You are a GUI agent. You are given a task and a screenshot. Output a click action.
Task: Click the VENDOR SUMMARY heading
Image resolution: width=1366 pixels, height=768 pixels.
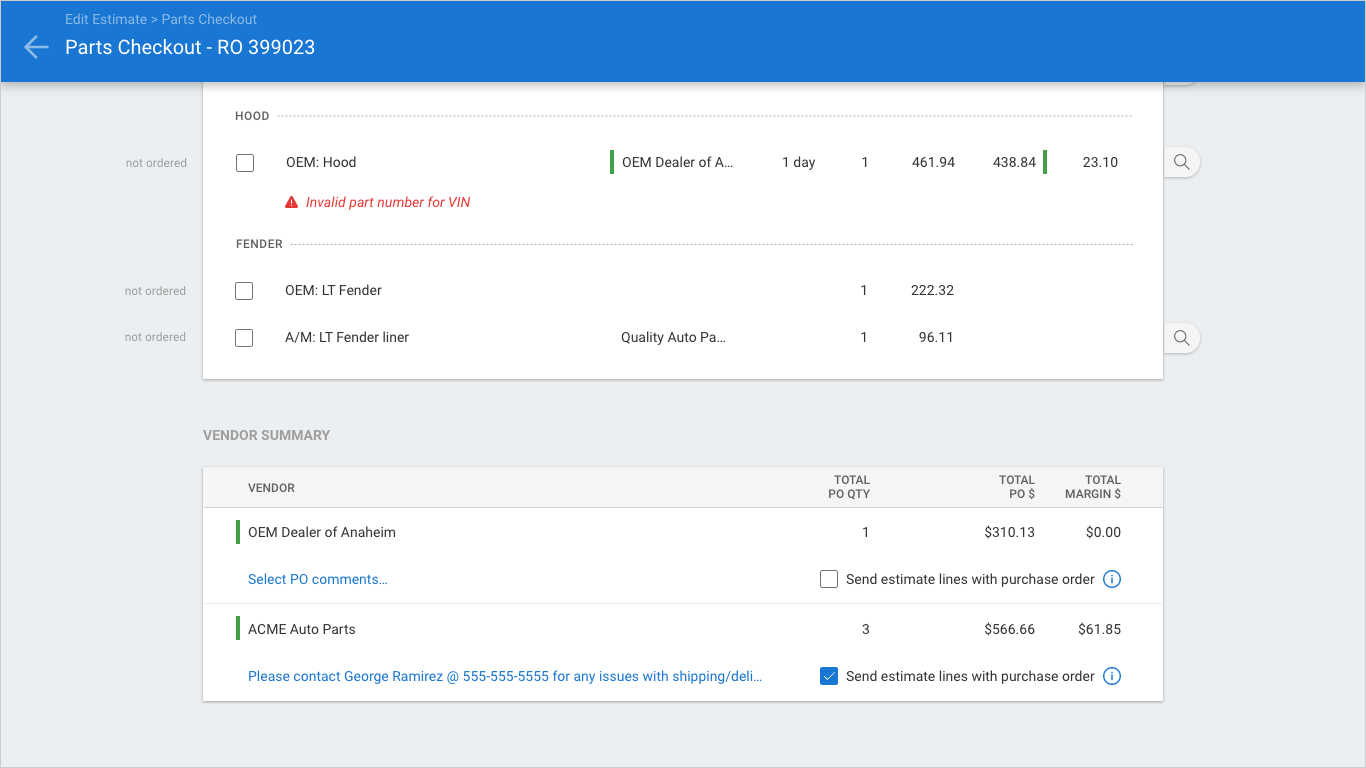tap(266, 435)
